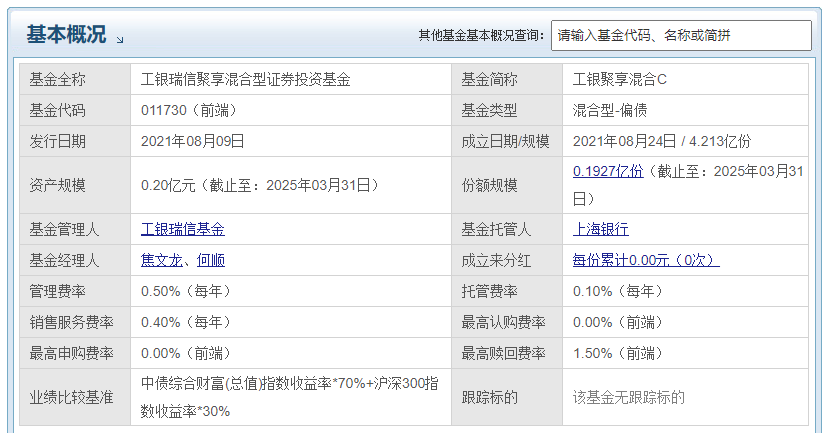Select the 发行日期 label cell

point(75,141)
